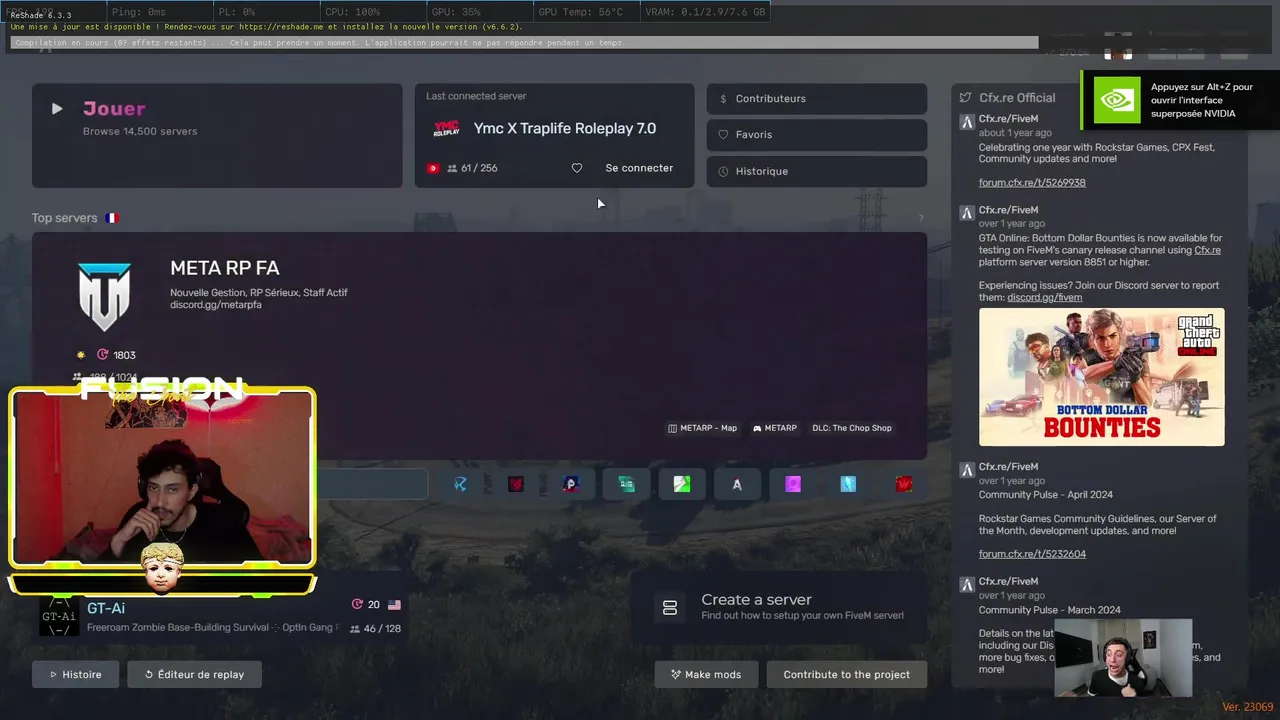Image resolution: width=1280 pixels, height=720 pixels.
Task: Click the Jouer play triangle icon
Action: point(57,109)
